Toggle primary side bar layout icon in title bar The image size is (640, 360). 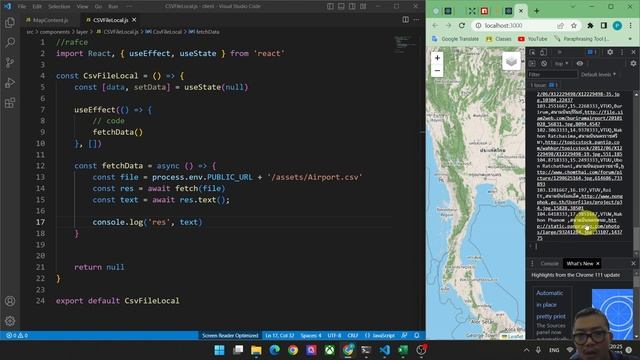(330, 6)
